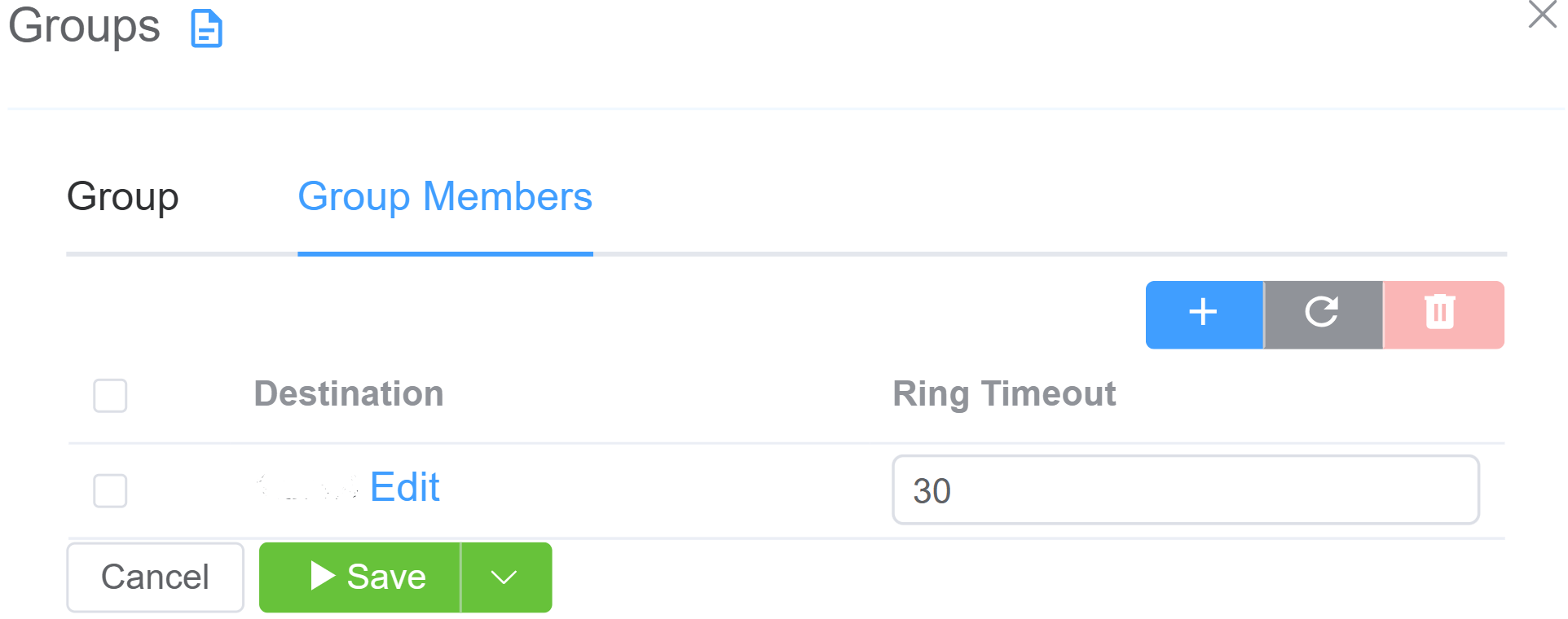
Task: Click the blurred destination name before Edit
Action: click(308, 488)
